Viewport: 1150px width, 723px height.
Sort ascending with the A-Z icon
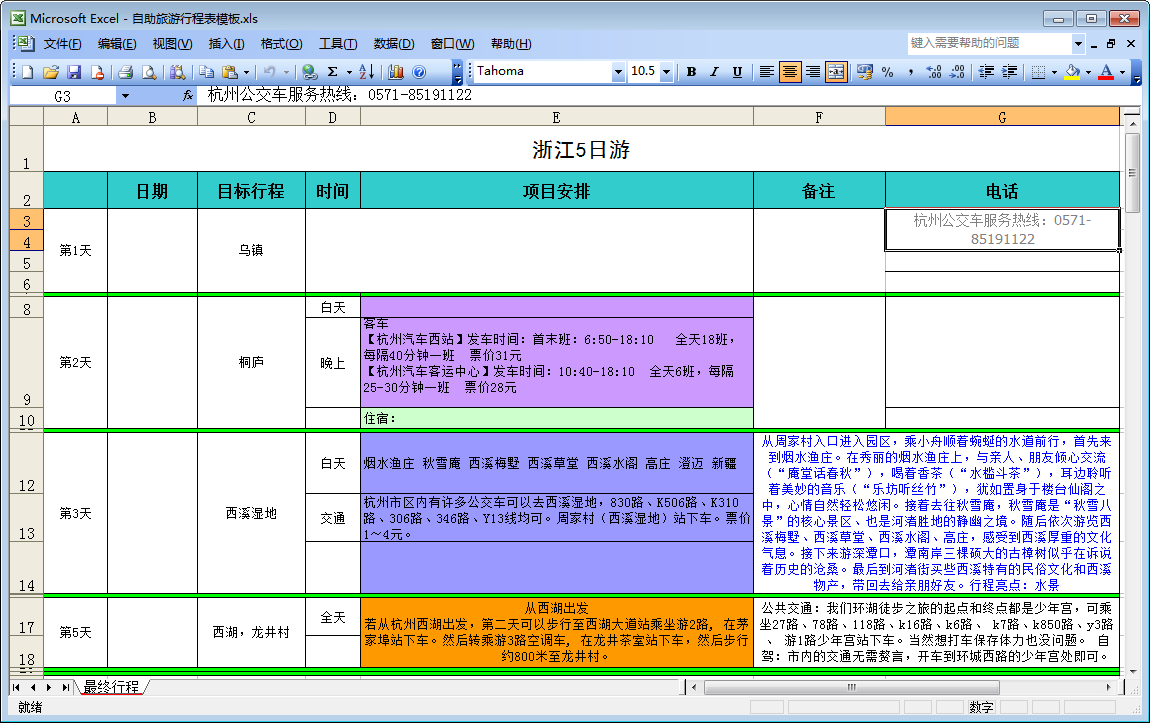click(x=367, y=72)
